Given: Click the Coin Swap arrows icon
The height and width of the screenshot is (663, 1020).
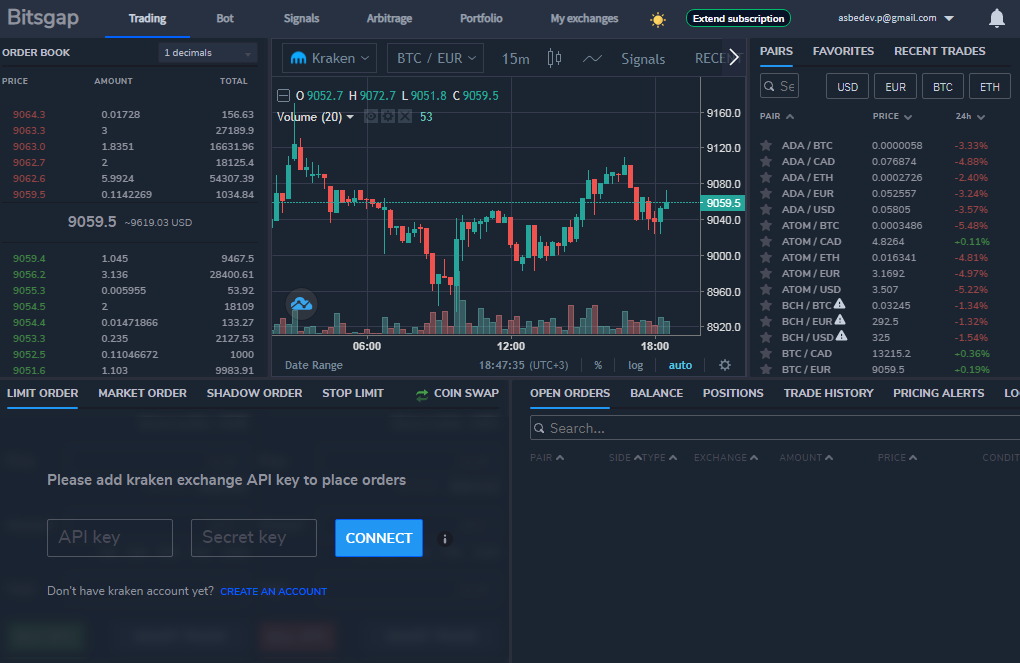Looking at the screenshot, I should point(422,394).
